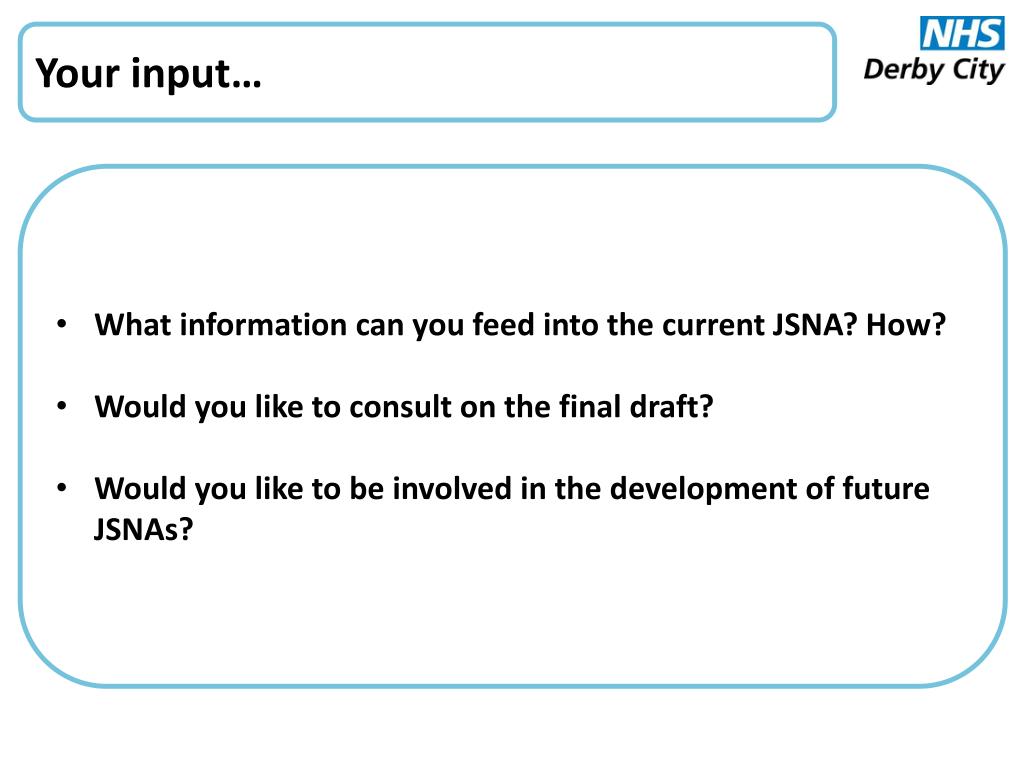Click the blue NHS logo

(x=962, y=33)
